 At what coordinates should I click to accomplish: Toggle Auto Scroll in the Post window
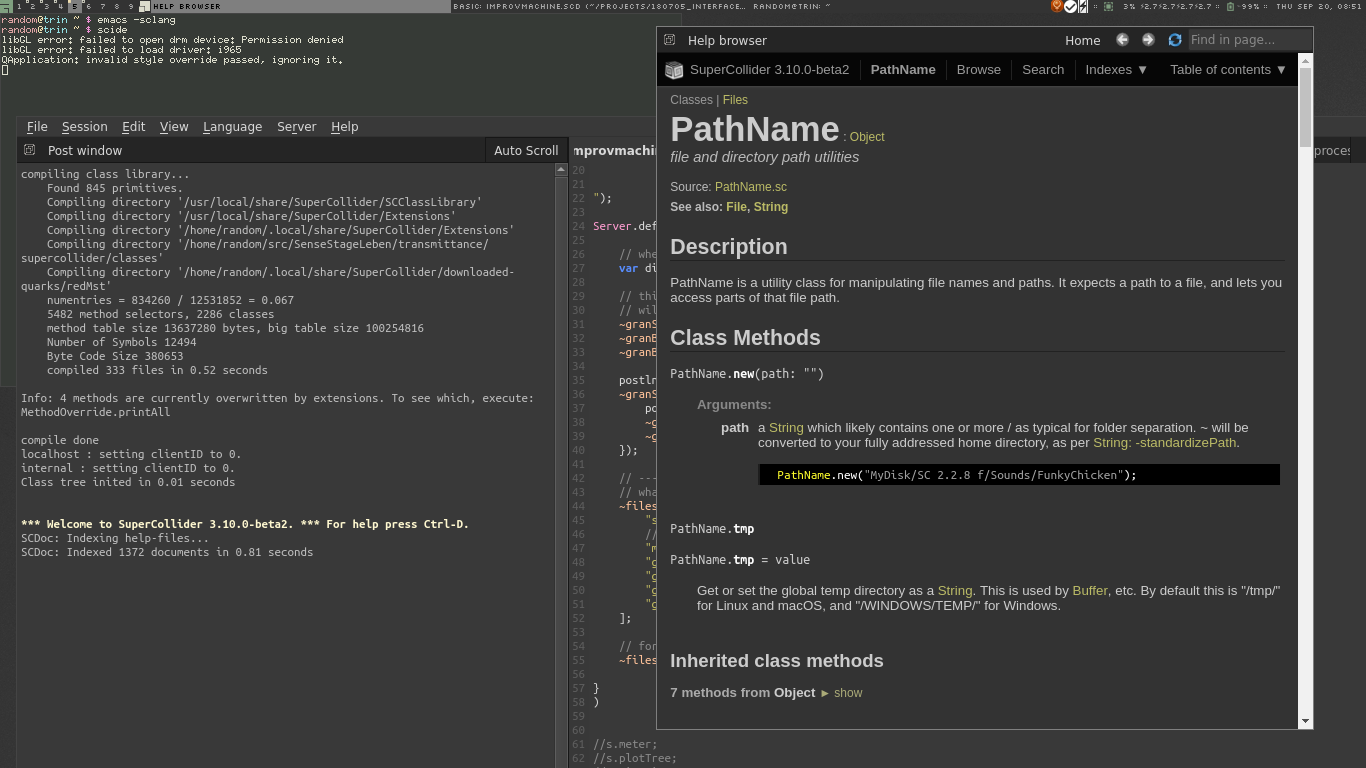(526, 150)
